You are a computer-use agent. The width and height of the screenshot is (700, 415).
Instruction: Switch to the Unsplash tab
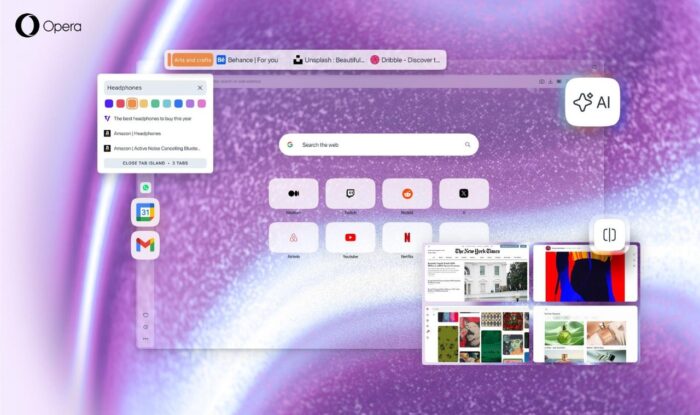[x=329, y=60]
